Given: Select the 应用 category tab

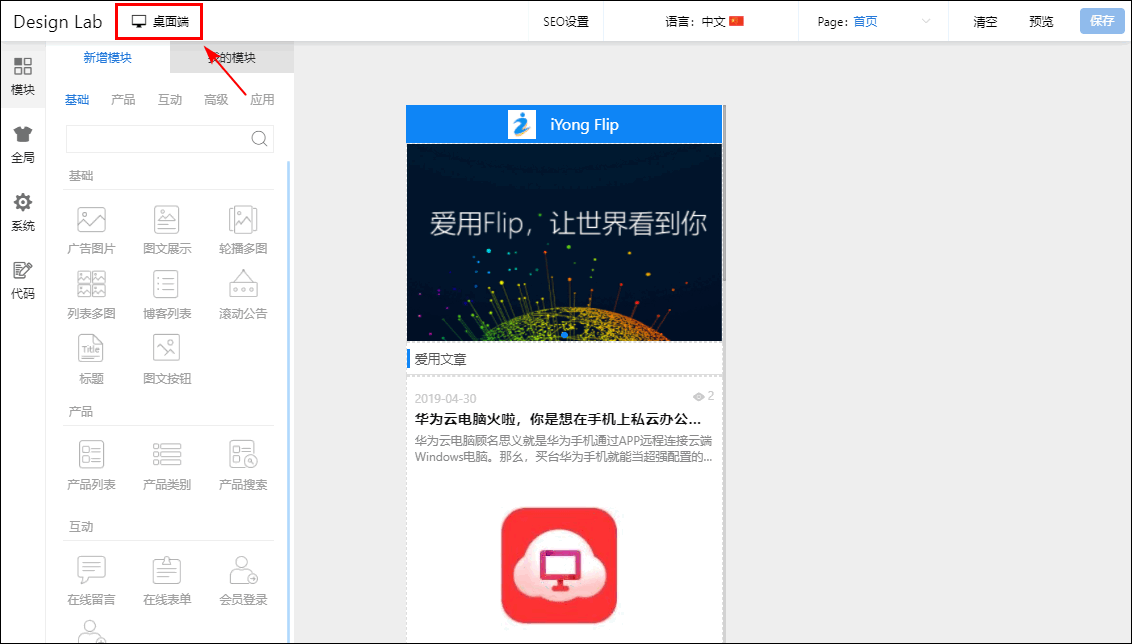Looking at the screenshot, I should (262, 100).
